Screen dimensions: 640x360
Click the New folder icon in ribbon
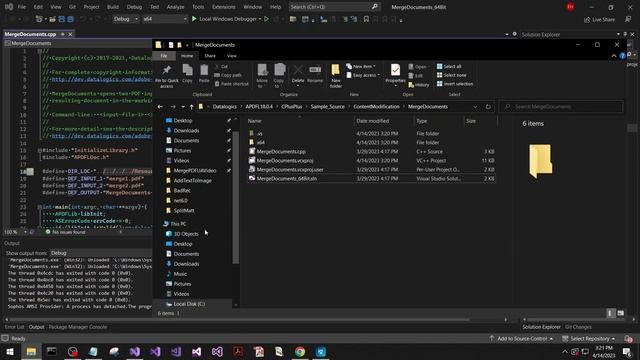coord(336,76)
